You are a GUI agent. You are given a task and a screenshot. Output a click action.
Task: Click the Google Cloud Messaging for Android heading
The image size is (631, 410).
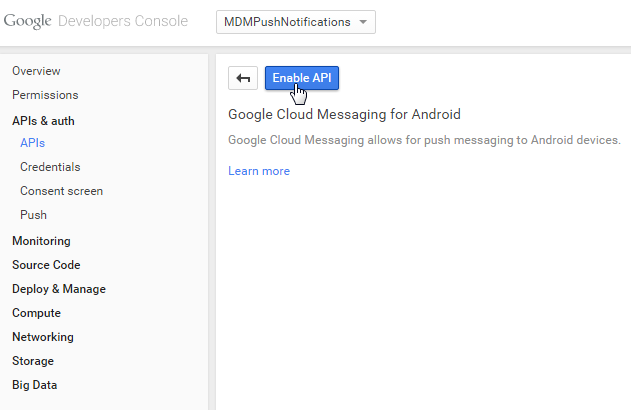[x=344, y=114]
